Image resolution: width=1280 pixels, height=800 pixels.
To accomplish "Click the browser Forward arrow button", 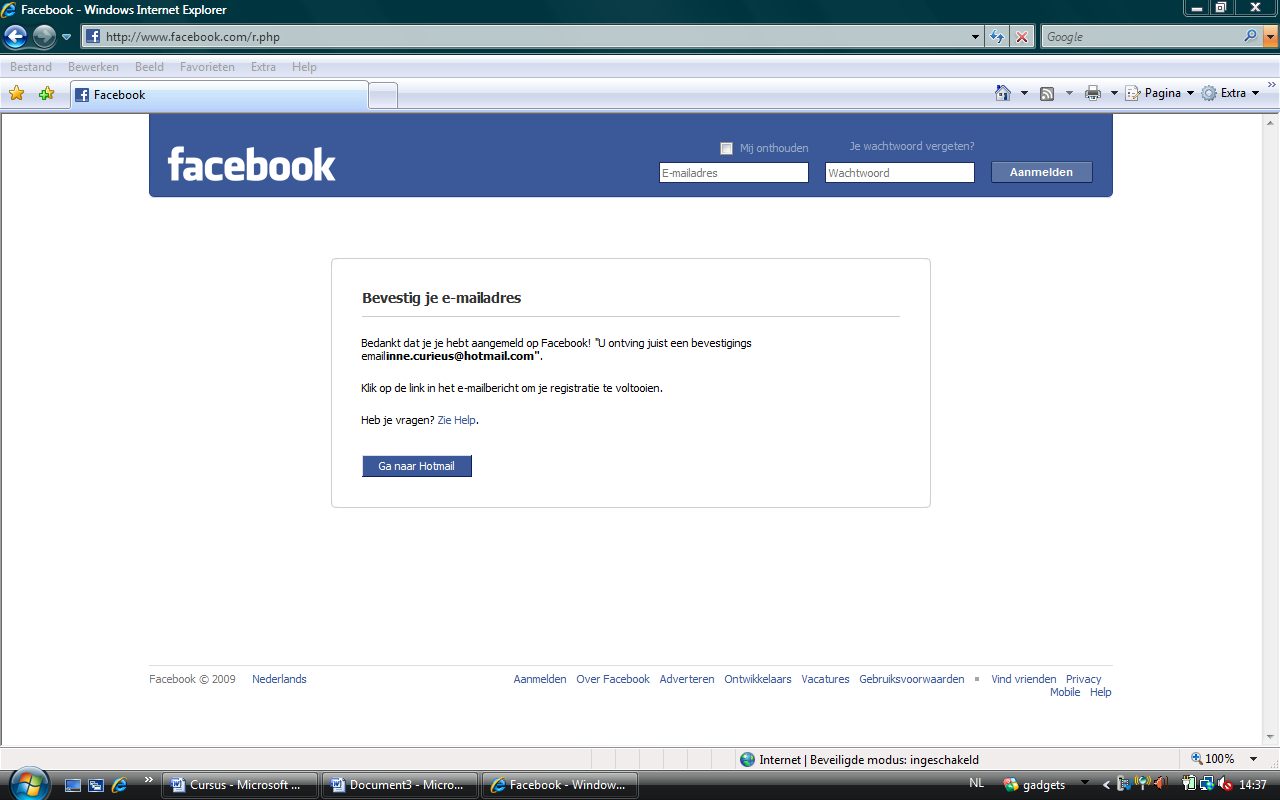I will [44, 37].
